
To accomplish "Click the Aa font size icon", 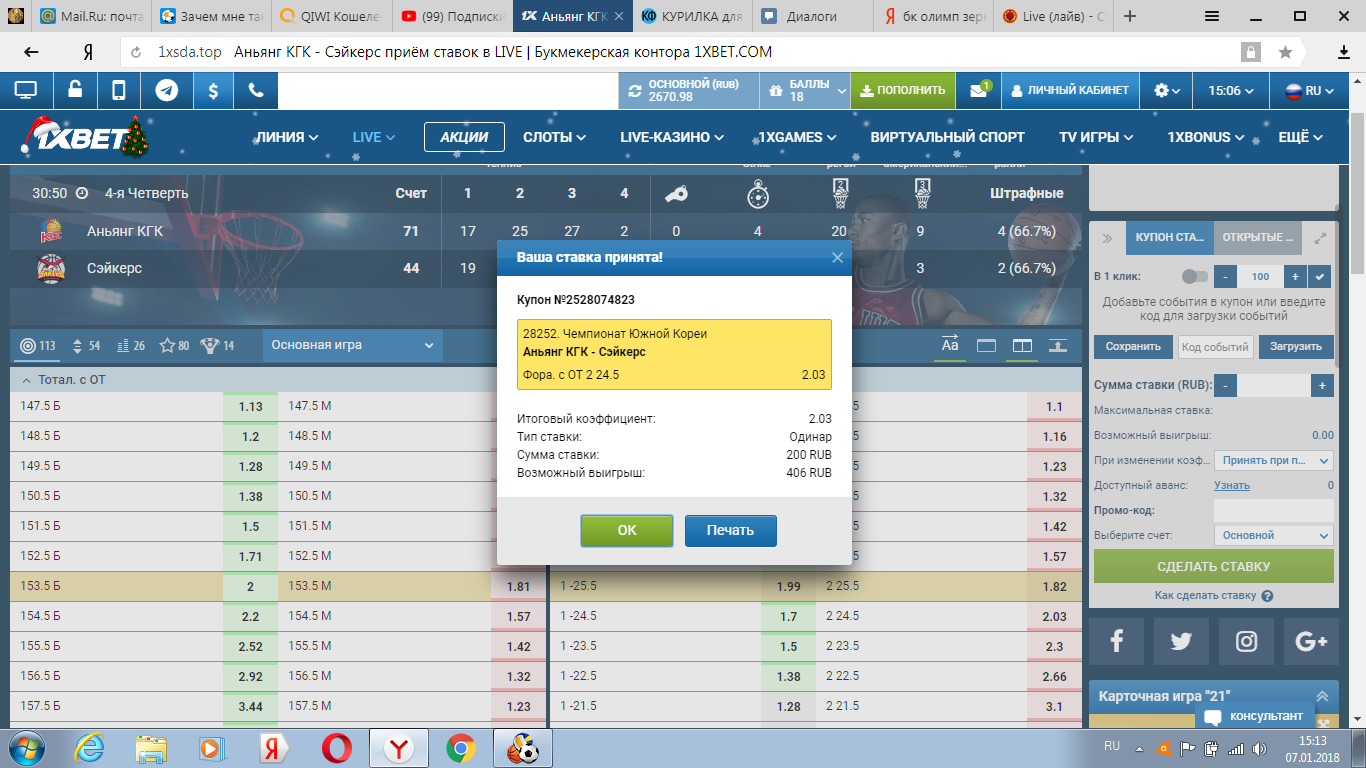I will pyautogui.click(x=950, y=345).
